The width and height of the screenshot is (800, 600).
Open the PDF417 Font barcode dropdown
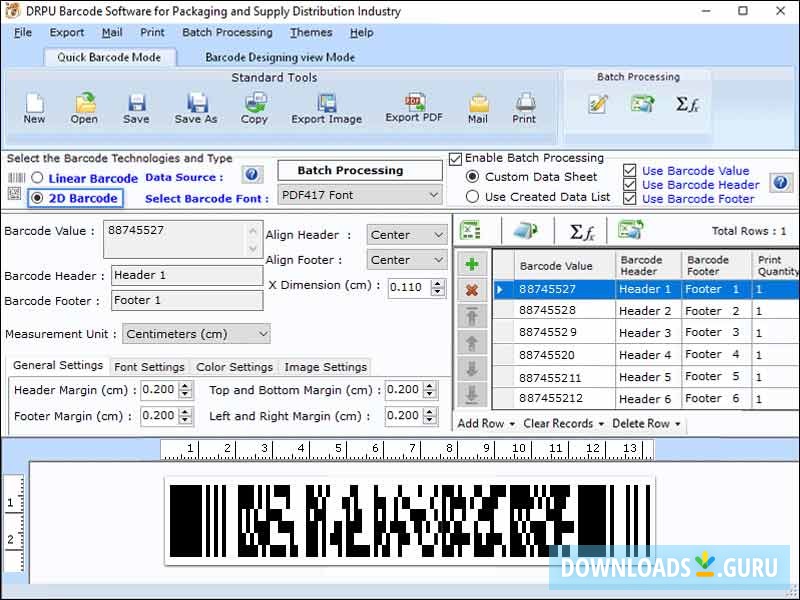[x=360, y=195]
